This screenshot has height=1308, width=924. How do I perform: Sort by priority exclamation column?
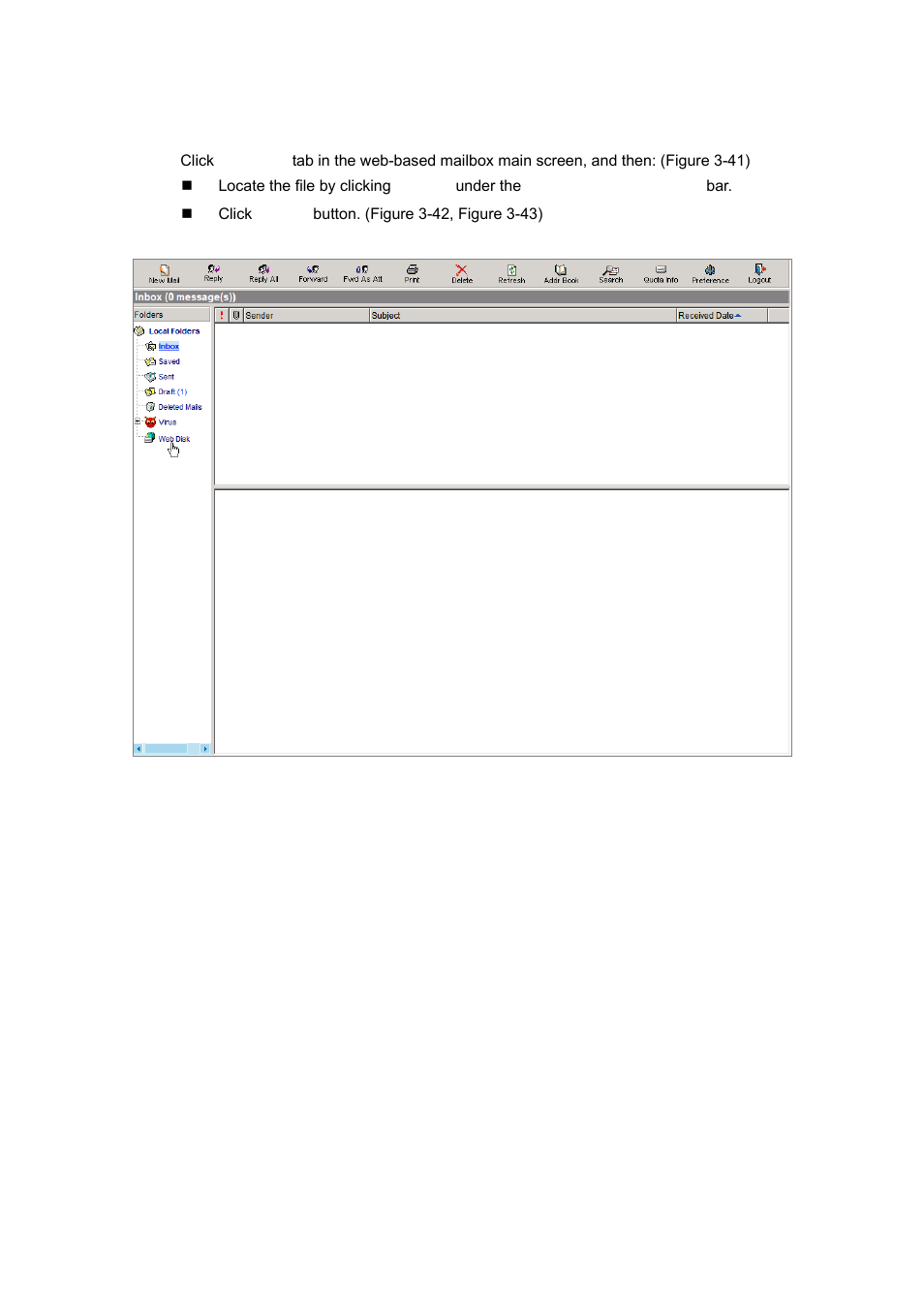click(222, 315)
